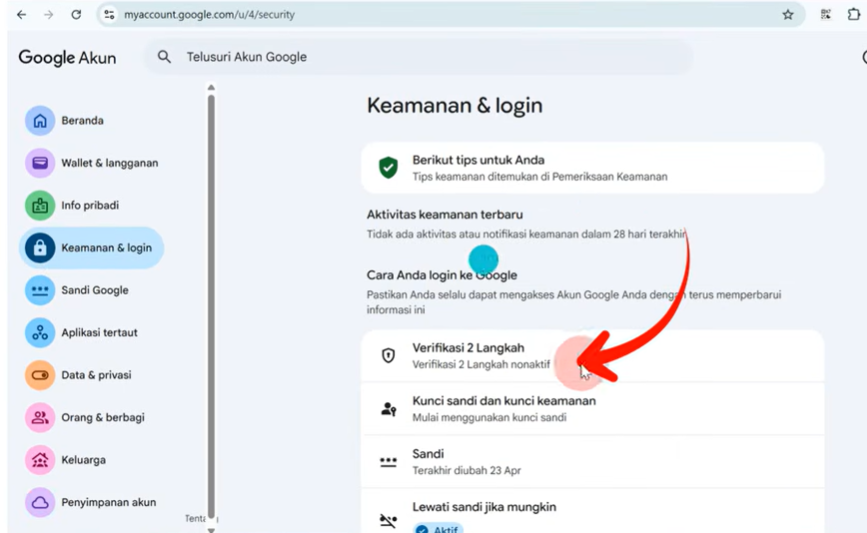Screen dimensions: 867x533
Task: Click the green shield check icon
Action: tap(388, 168)
